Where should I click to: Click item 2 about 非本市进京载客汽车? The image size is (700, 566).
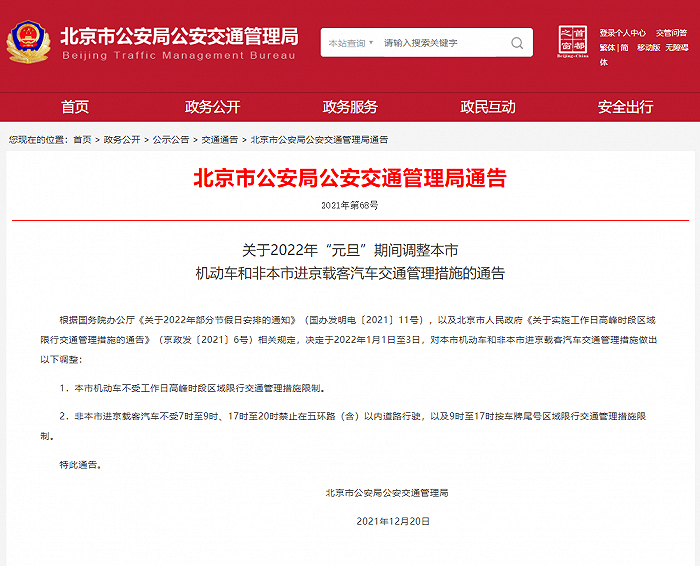tap(344, 426)
